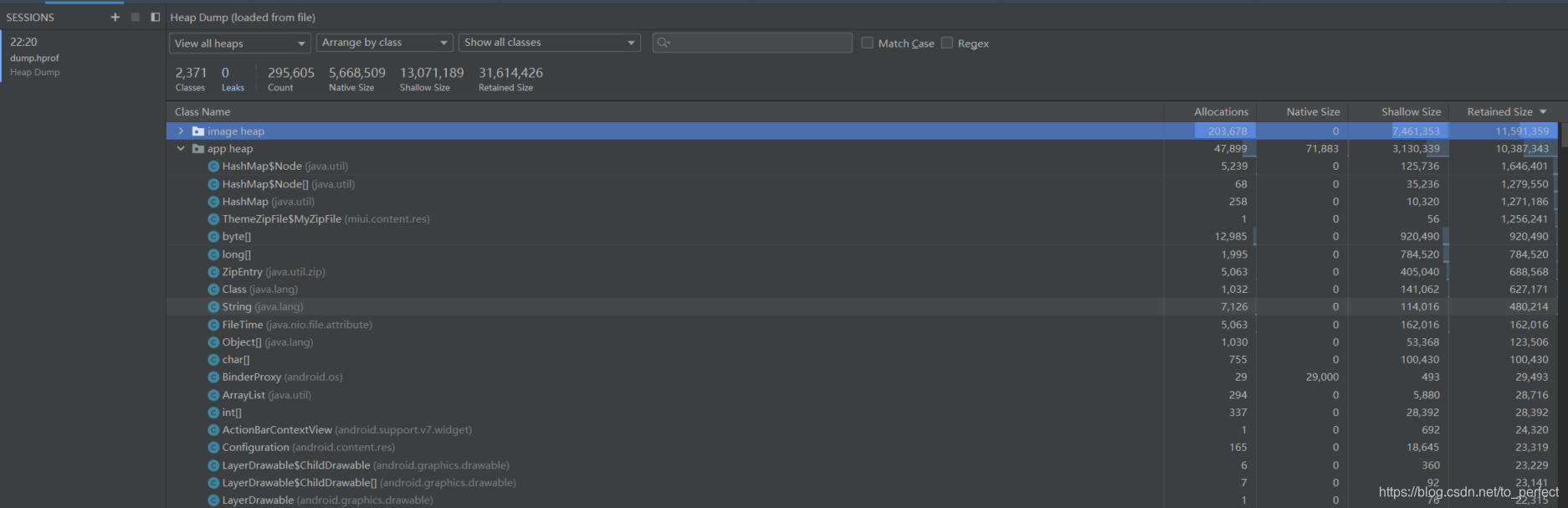The width and height of the screenshot is (1568, 508).
Task: Click class icon next to ZipEntry
Action: pos(213,272)
